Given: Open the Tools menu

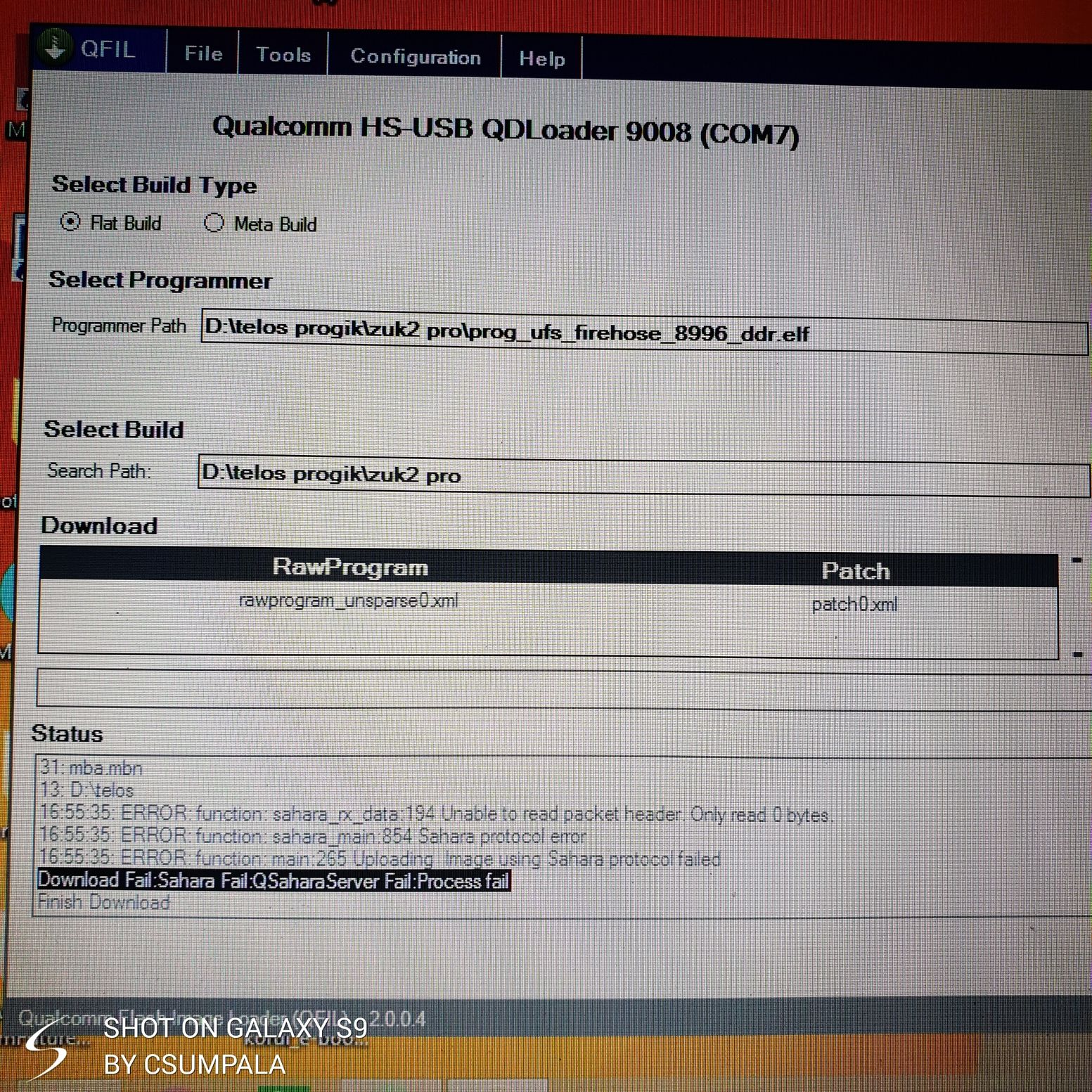Looking at the screenshot, I should [283, 55].
